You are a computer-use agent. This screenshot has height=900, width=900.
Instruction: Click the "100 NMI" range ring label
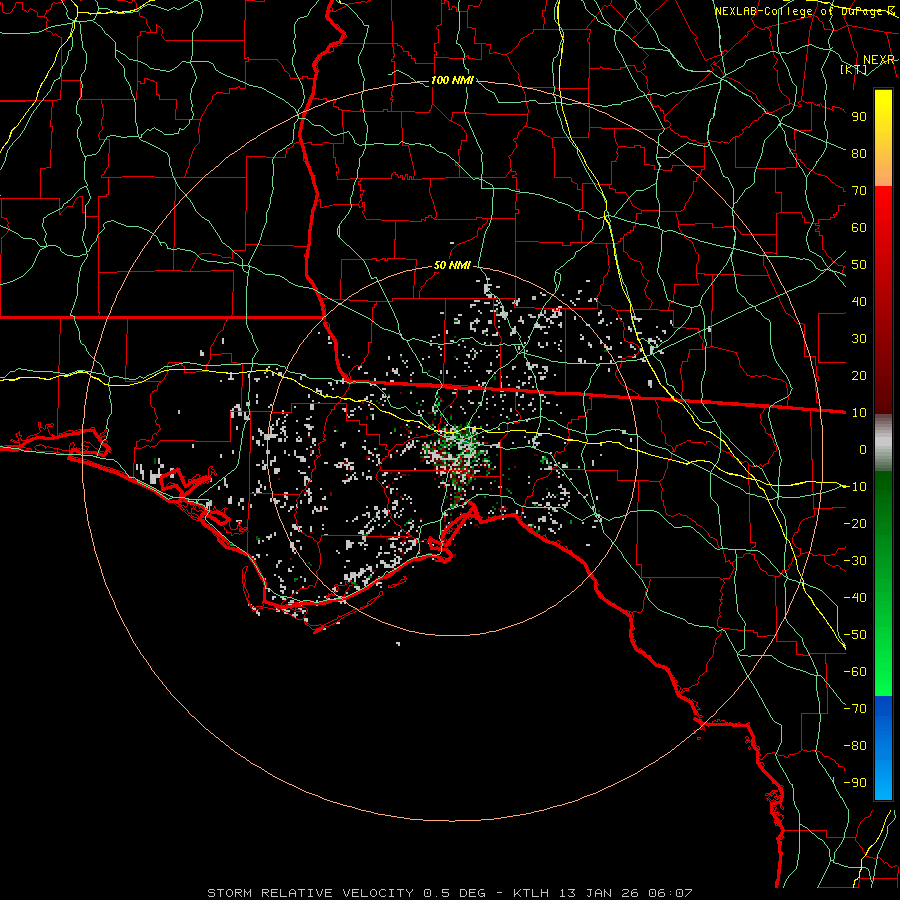(x=452, y=80)
